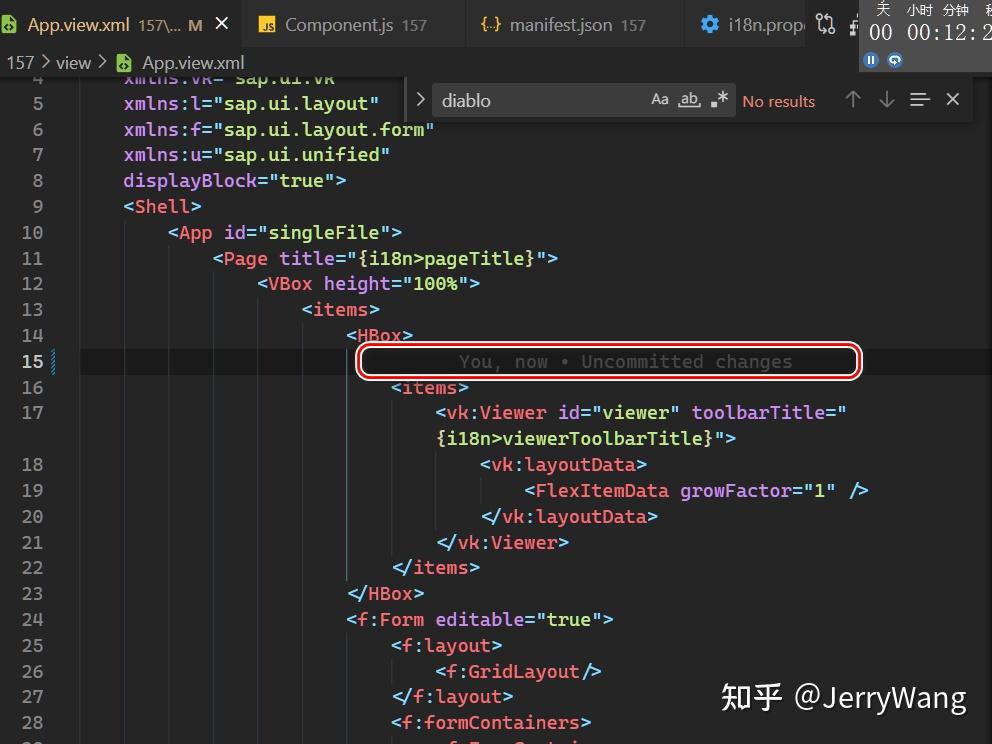The width and height of the screenshot is (992, 744).
Task: Toggle Match Case in find widget
Action: click(659, 99)
